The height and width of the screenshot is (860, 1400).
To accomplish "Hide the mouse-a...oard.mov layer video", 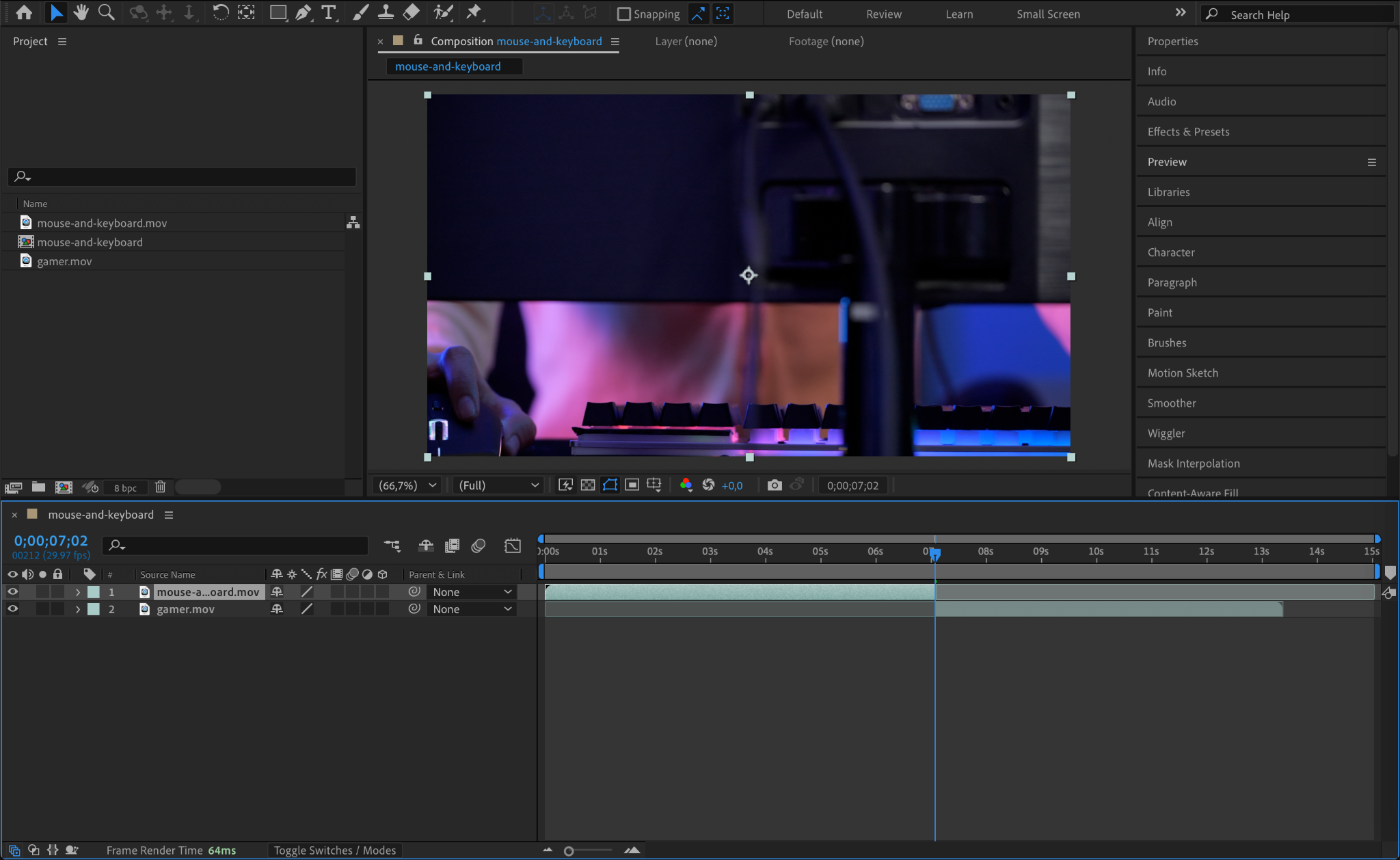I will [12, 592].
